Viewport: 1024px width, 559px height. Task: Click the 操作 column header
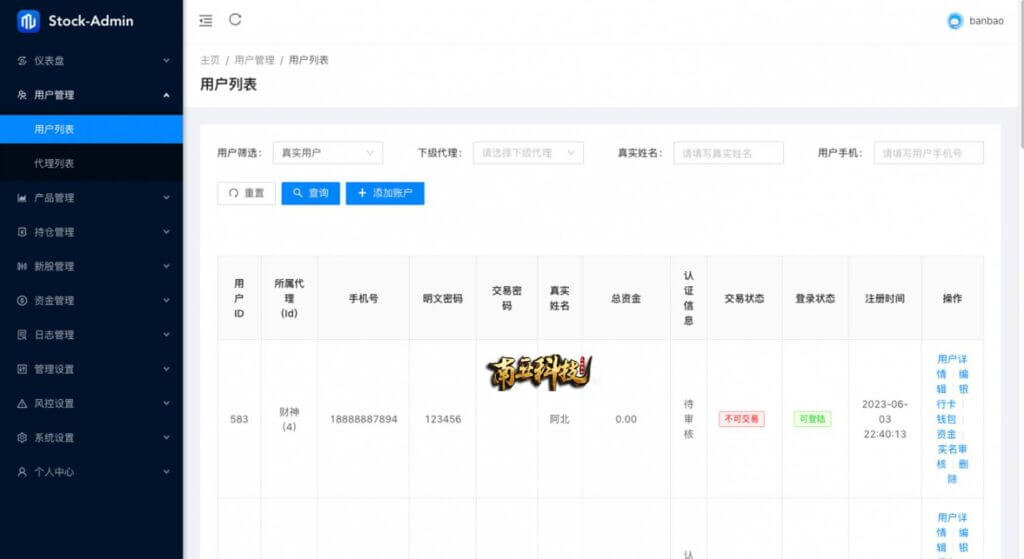pyautogui.click(x=952, y=298)
